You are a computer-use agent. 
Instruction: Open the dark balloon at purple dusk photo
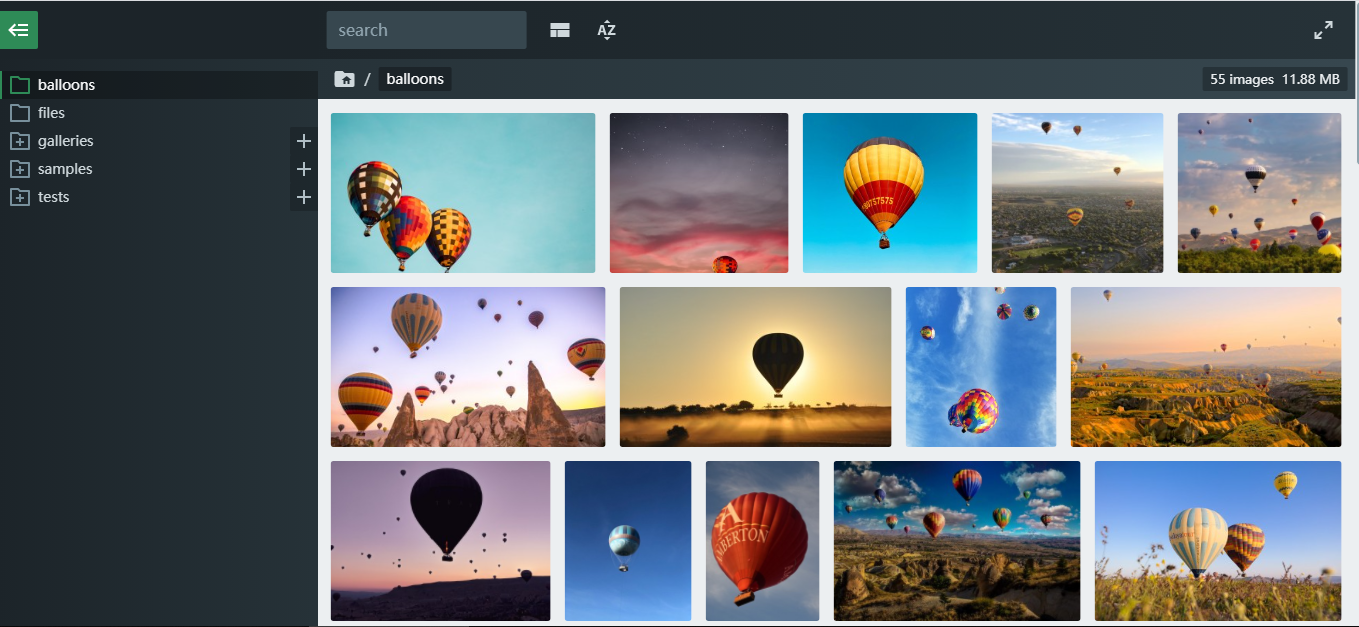pyautogui.click(x=440, y=541)
